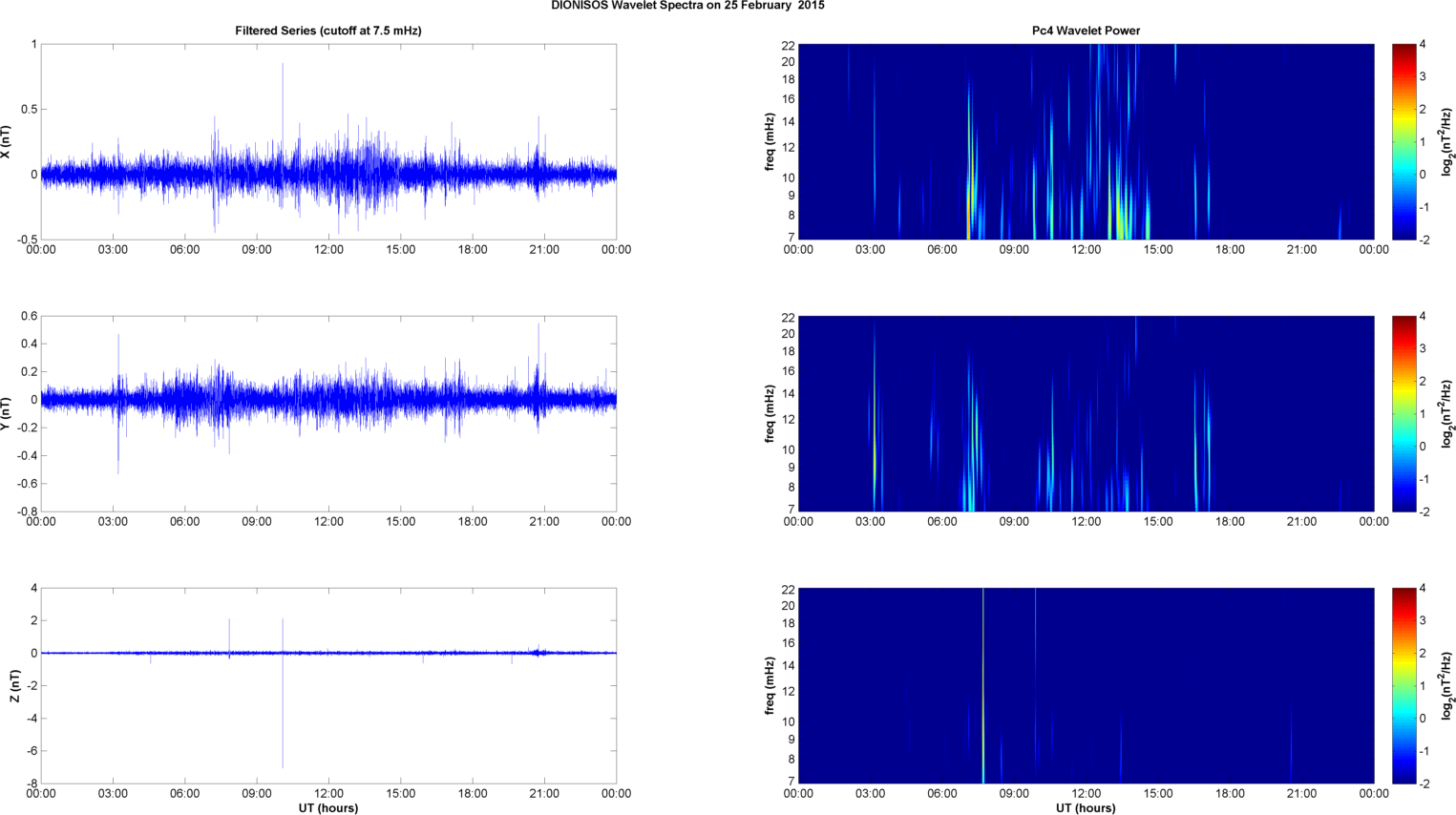
Task: Click the '0' value on the Z spectrogram colorbar
Action: pyautogui.click(x=1423, y=719)
